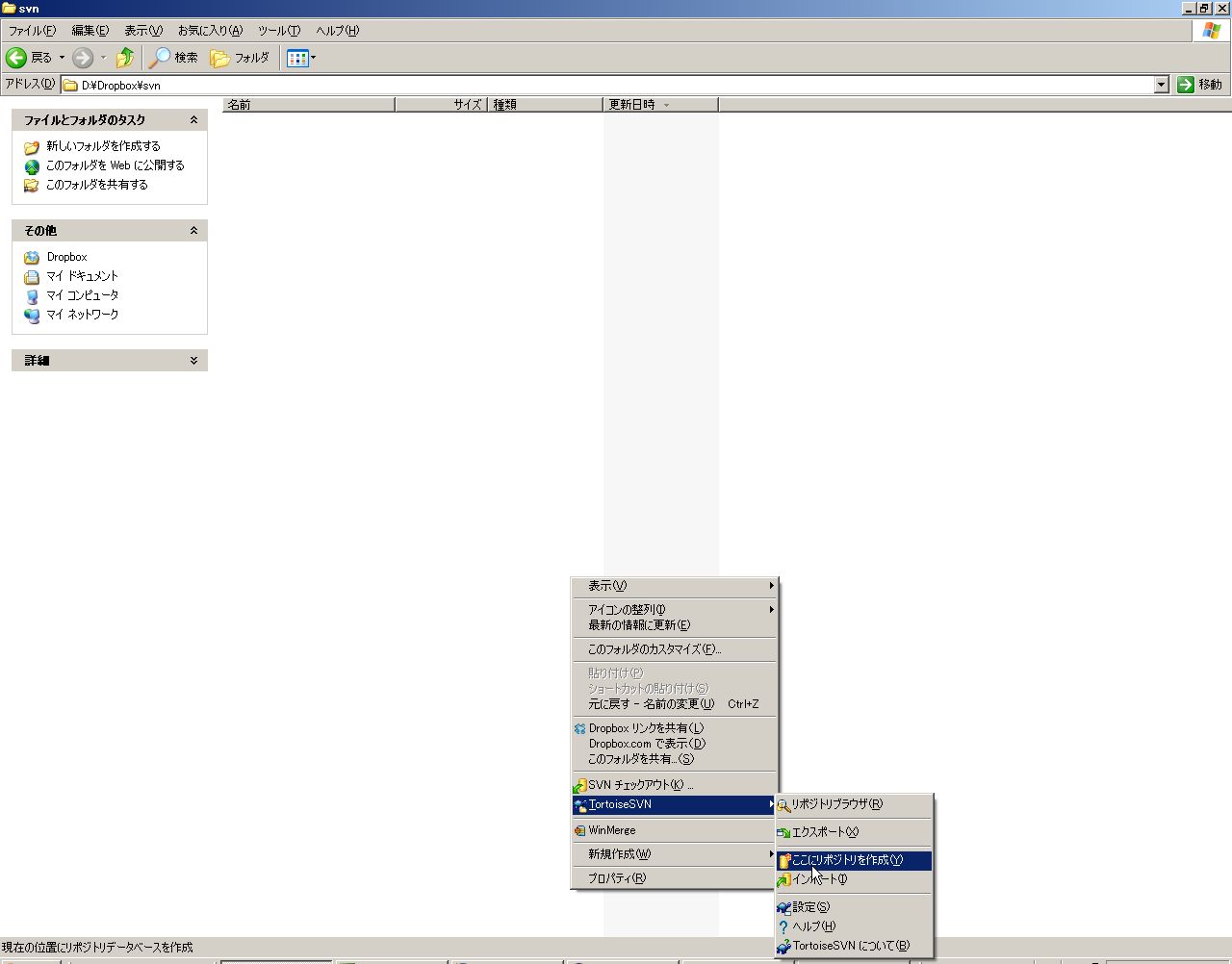Select TortoiseSVN context menu item
The width and height of the screenshot is (1232, 964).
[x=675, y=804]
